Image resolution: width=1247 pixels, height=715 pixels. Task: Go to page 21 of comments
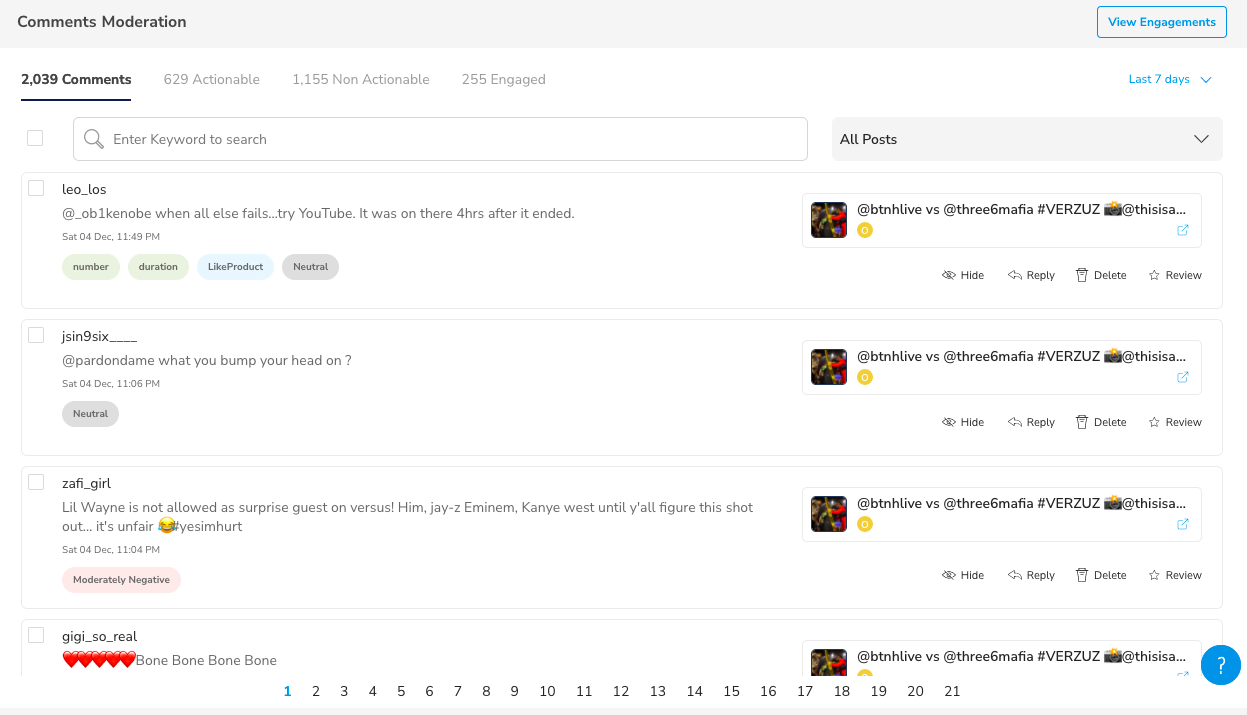[x=952, y=691]
